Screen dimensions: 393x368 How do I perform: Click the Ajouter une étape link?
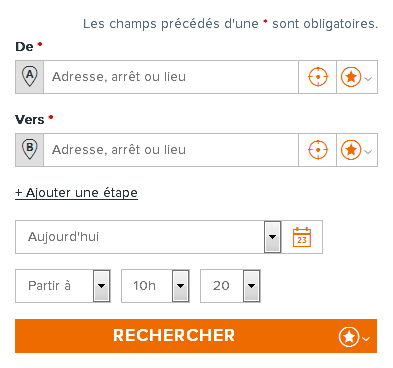click(76, 193)
